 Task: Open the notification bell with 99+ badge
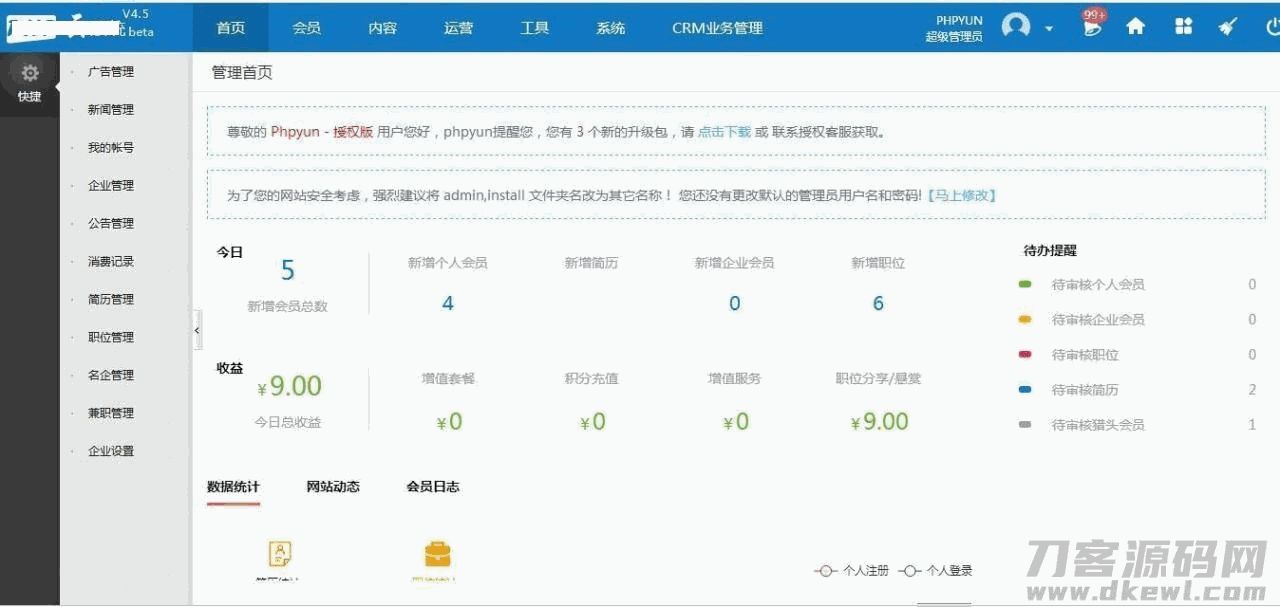click(1092, 26)
